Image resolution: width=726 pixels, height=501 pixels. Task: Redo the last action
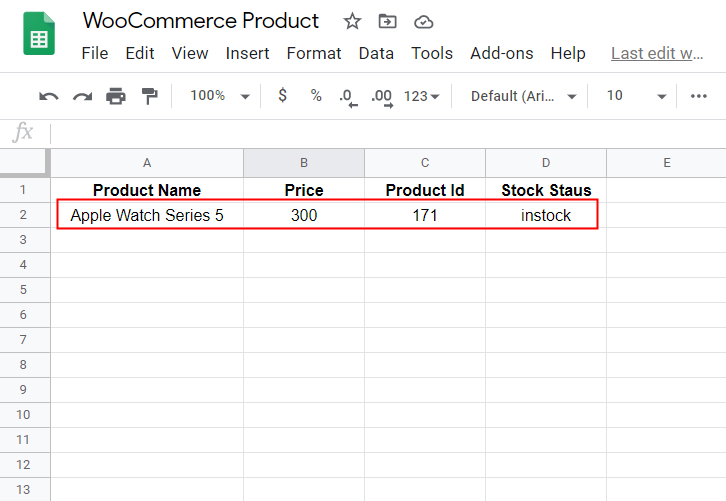pos(82,96)
